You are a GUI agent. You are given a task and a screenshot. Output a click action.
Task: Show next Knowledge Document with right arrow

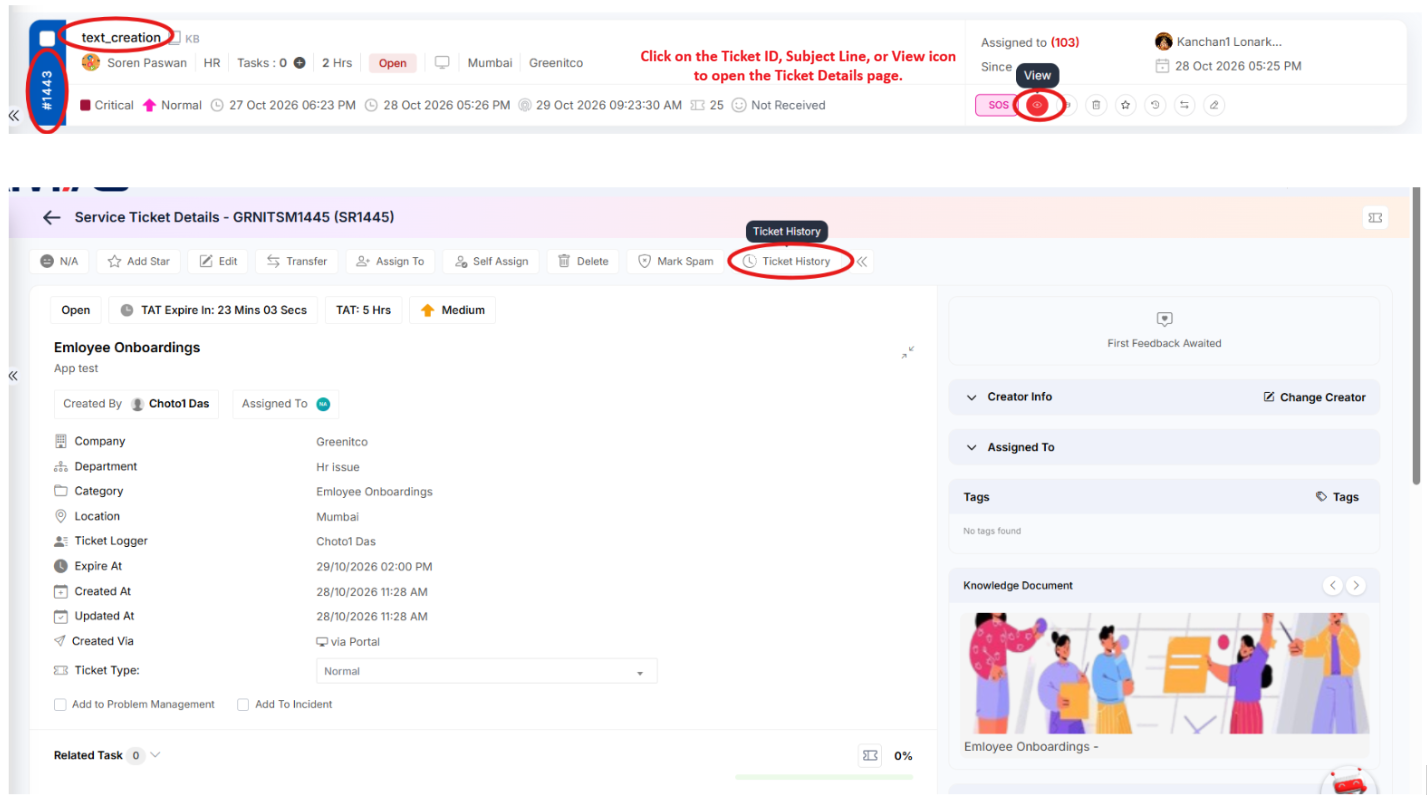1355,585
